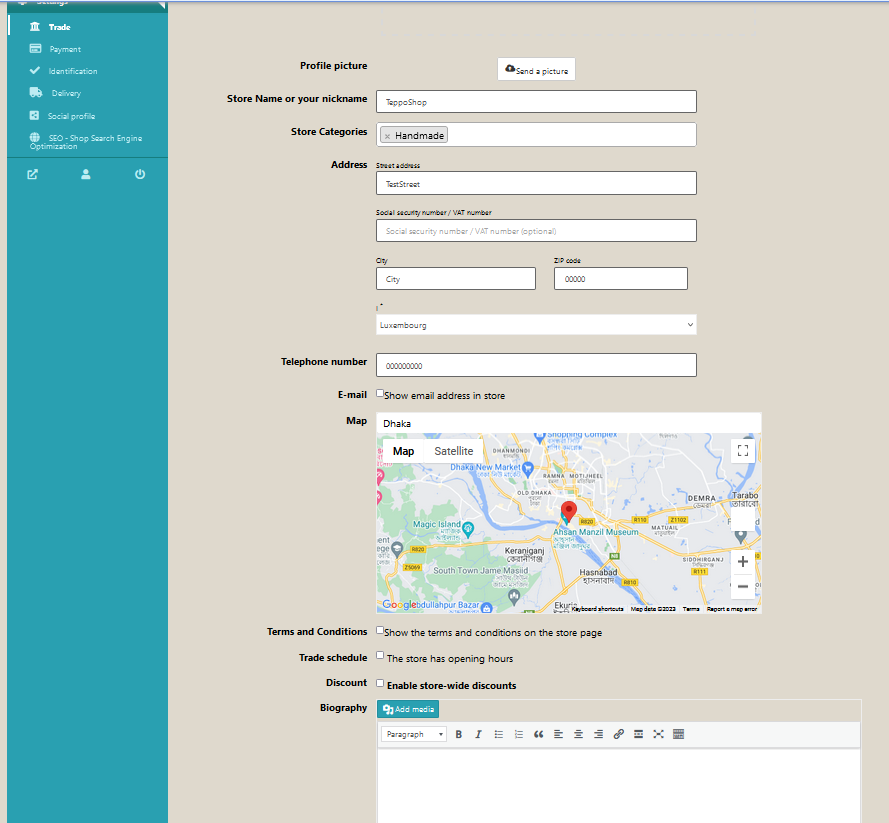
Task: Go to the Delivery settings section
Action: click(x=66, y=93)
